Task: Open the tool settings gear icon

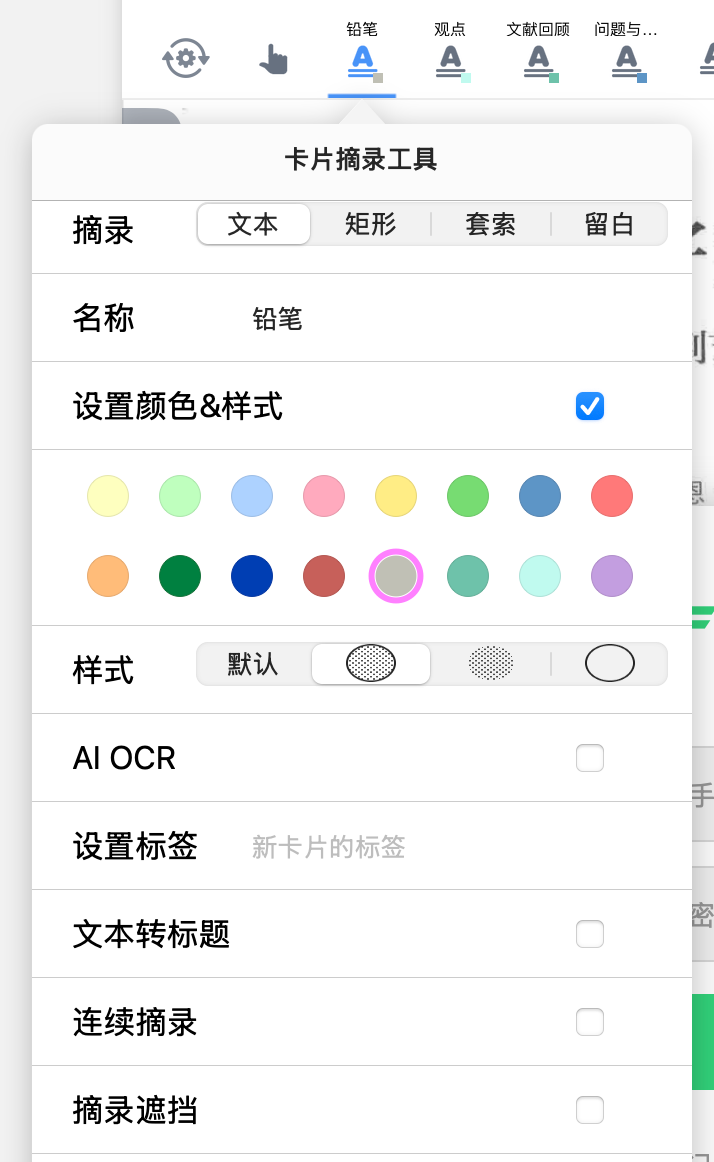Action: (x=185, y=59)
